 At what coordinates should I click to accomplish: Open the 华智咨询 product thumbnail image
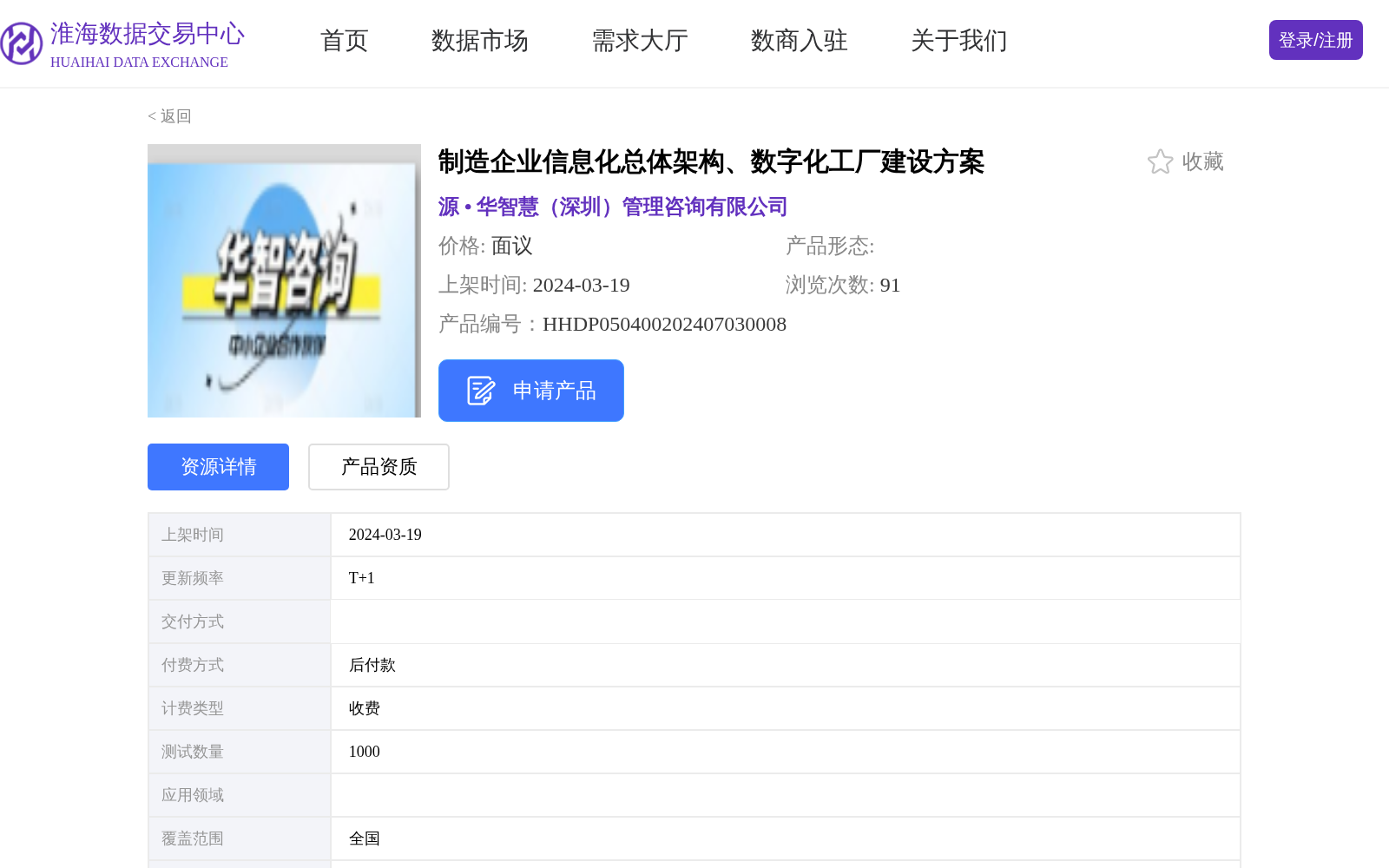coord(284,280)
